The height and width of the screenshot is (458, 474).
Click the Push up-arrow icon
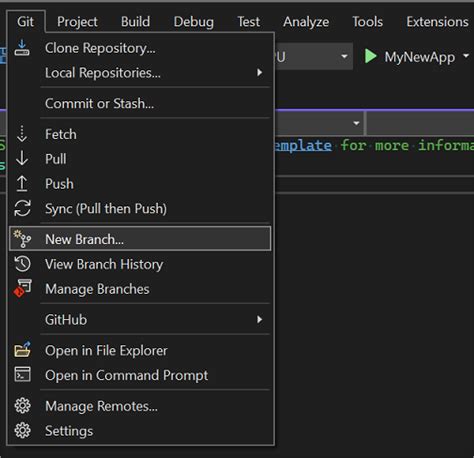click(x=22, y=183)
